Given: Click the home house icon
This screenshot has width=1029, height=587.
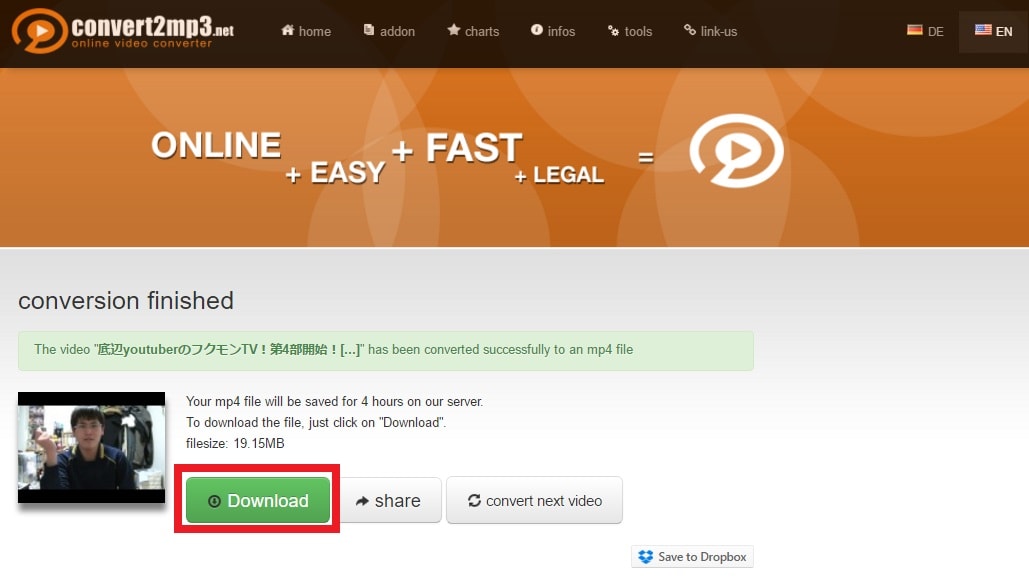Looking at the screenshot, I should point(287,30).
